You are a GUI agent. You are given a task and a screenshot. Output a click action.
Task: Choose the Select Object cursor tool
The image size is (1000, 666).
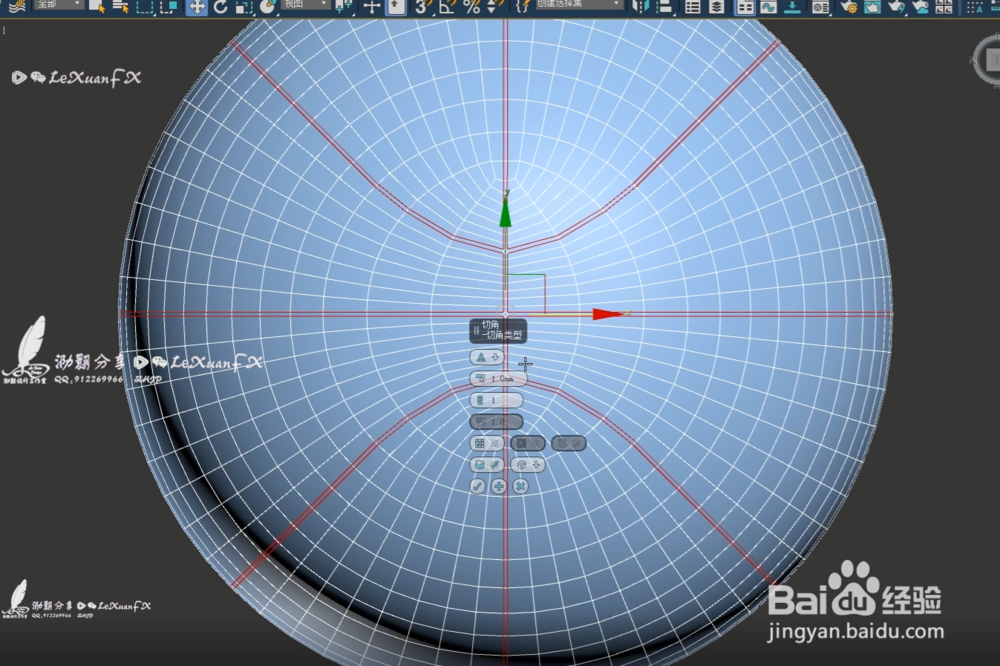[97, 6]
